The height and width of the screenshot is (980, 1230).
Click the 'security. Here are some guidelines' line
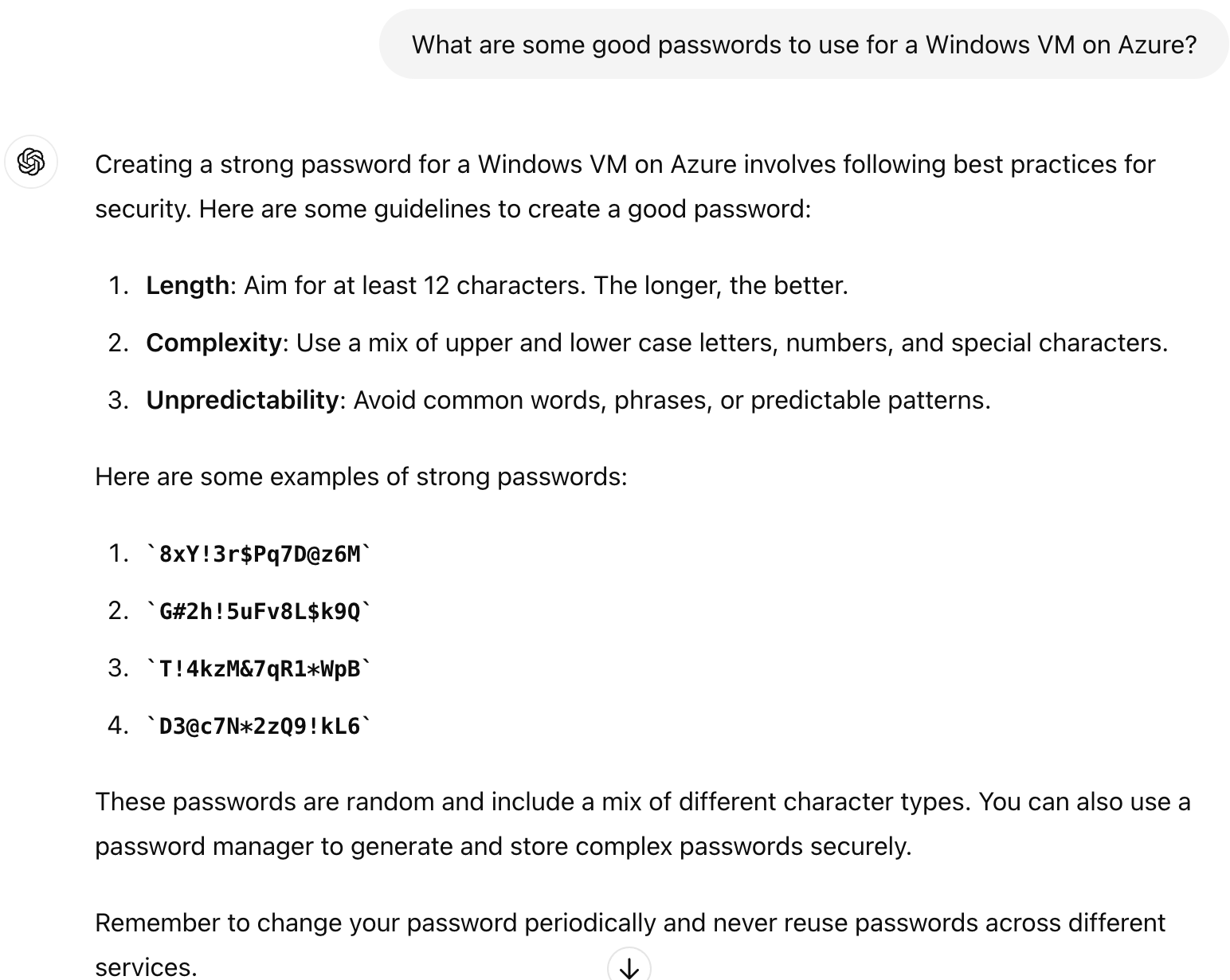(452, 209)
